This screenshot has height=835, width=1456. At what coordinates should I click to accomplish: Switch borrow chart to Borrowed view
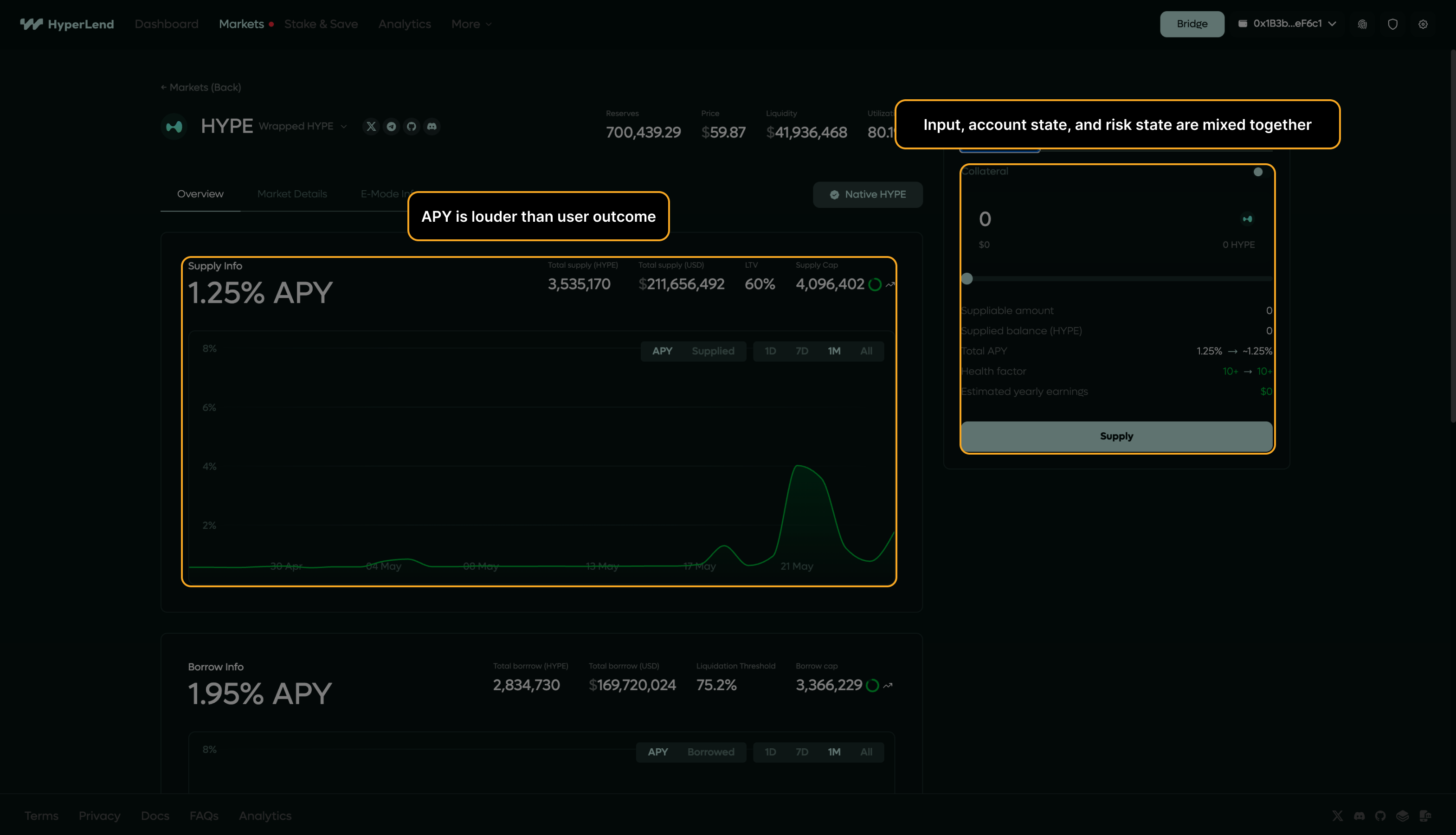tap(711, 752)
